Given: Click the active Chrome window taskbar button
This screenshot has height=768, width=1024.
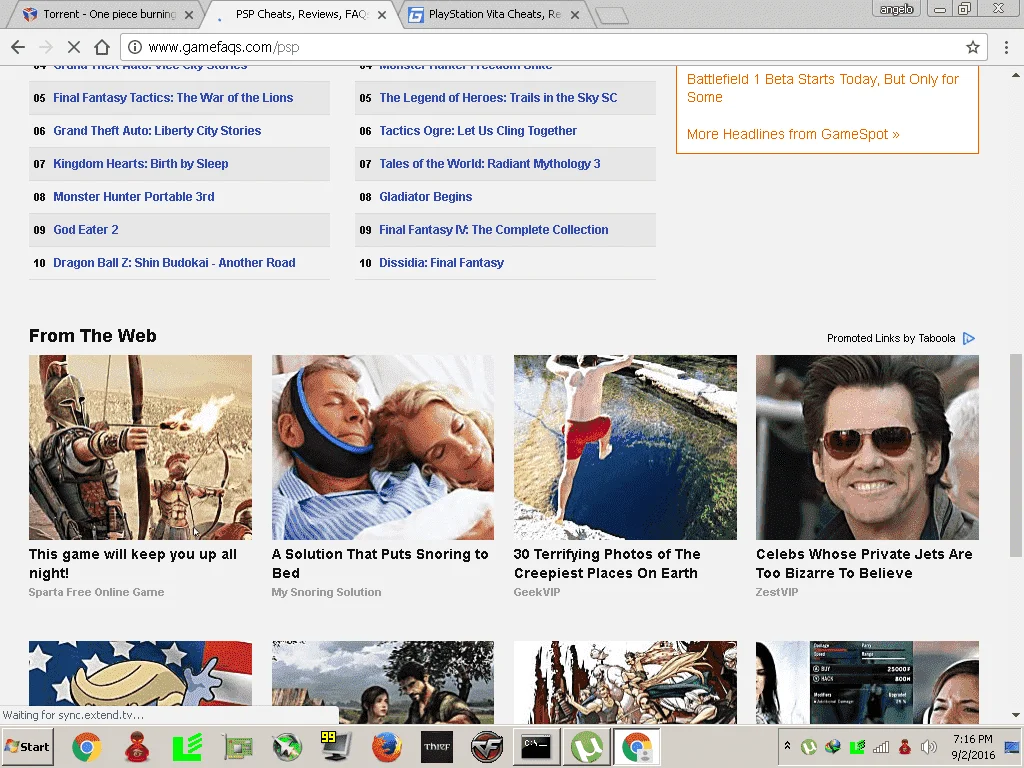Looking at the screenshot, I should pos(637,746).
